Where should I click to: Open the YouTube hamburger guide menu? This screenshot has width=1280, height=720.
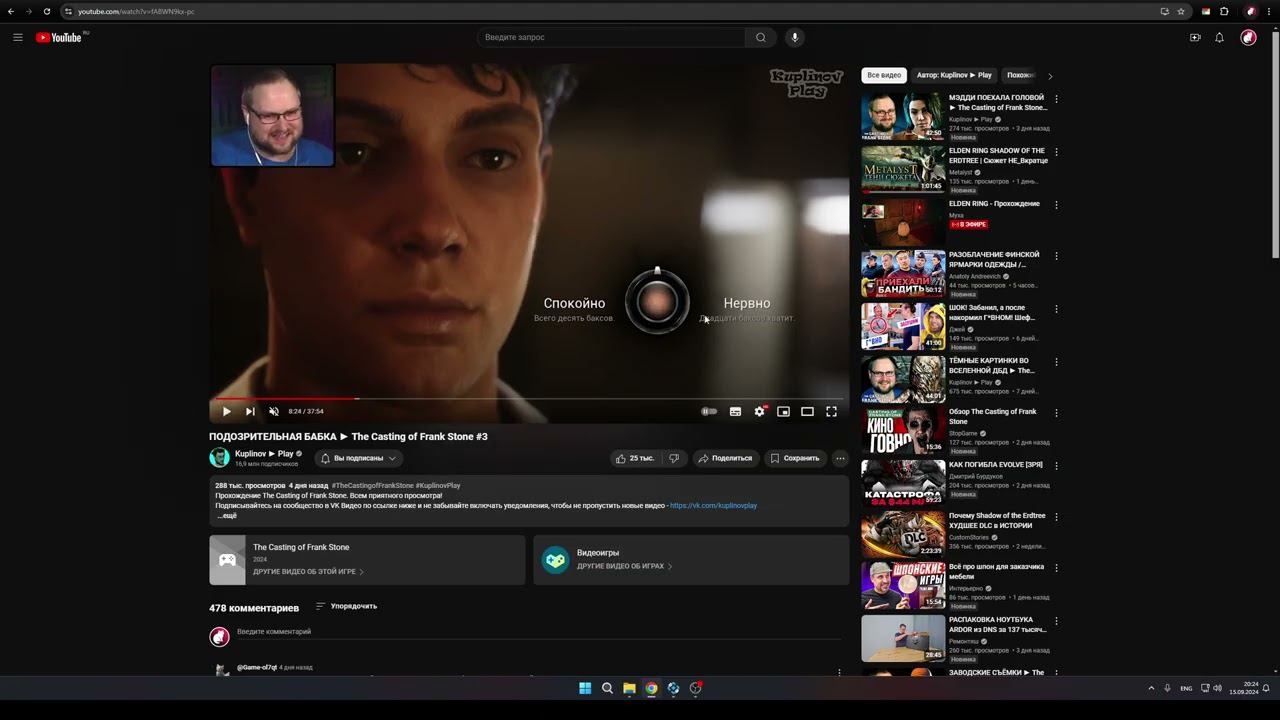(x=18, y=37)
